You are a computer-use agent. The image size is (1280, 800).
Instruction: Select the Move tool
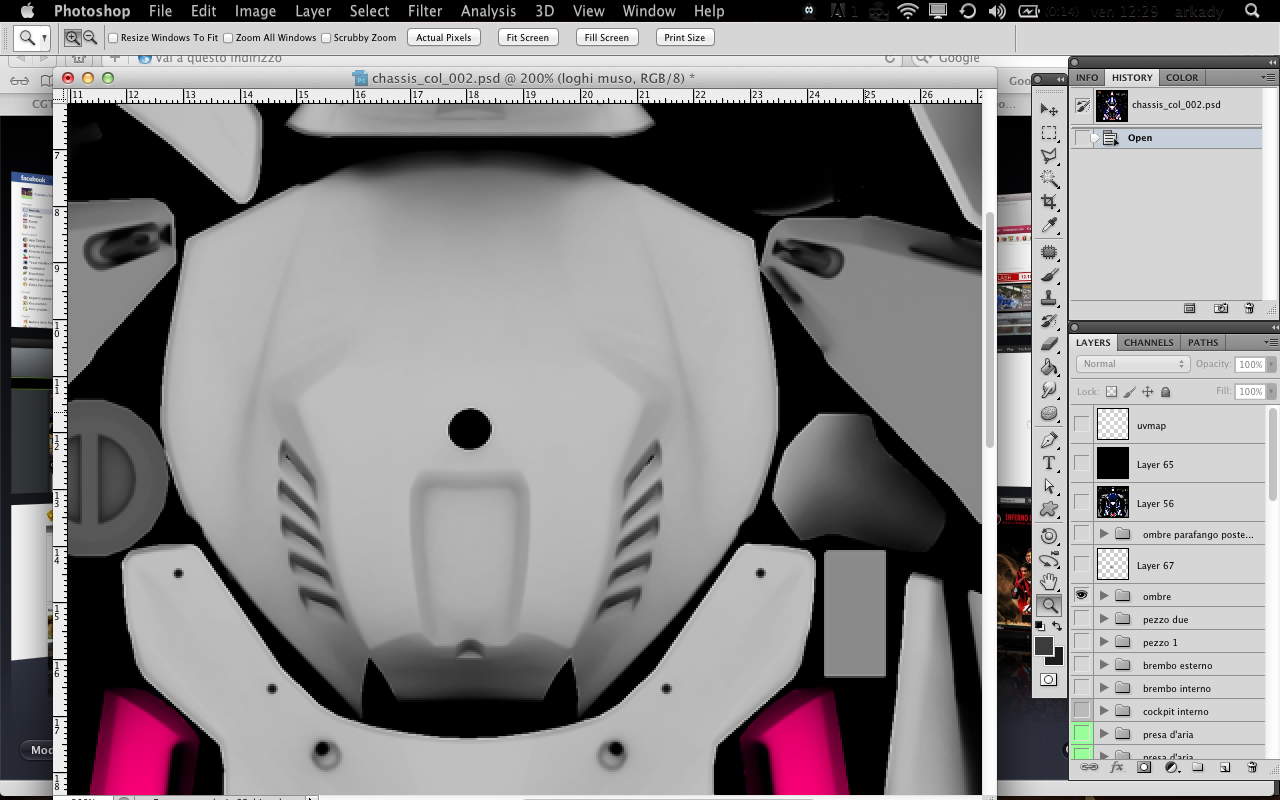(1049, 110)
